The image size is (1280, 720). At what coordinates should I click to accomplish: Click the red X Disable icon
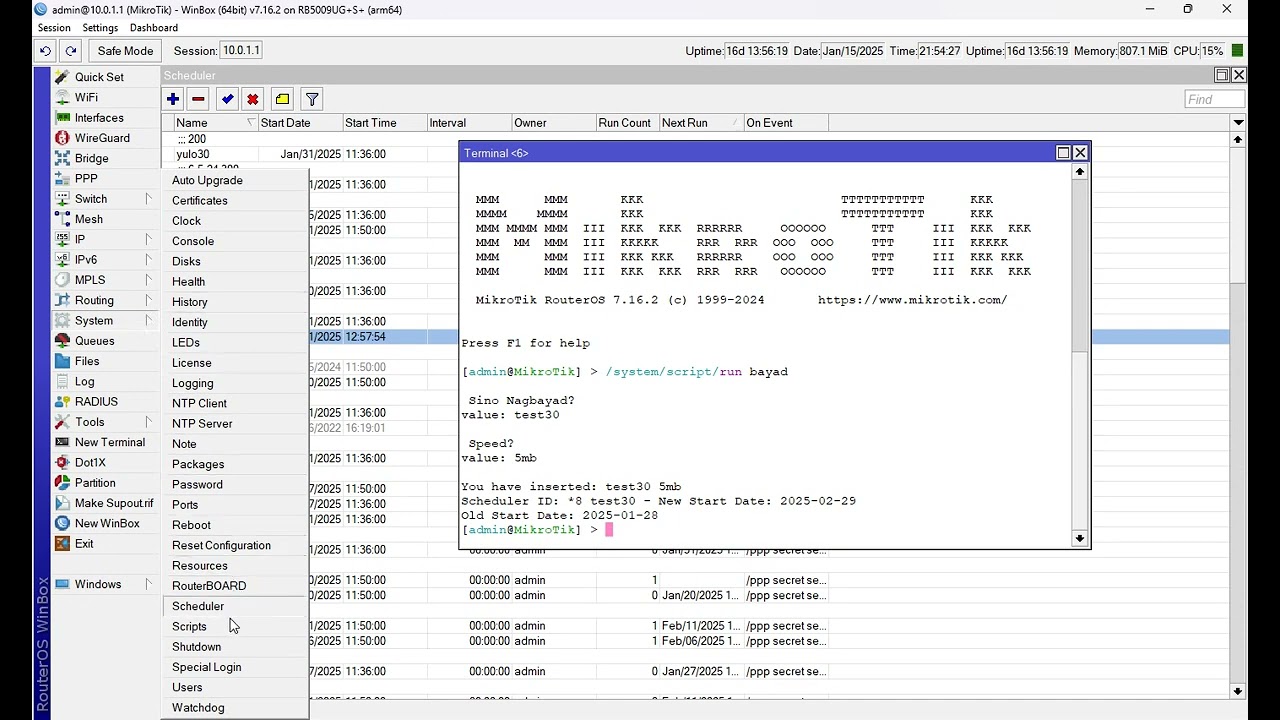(252, 99)
